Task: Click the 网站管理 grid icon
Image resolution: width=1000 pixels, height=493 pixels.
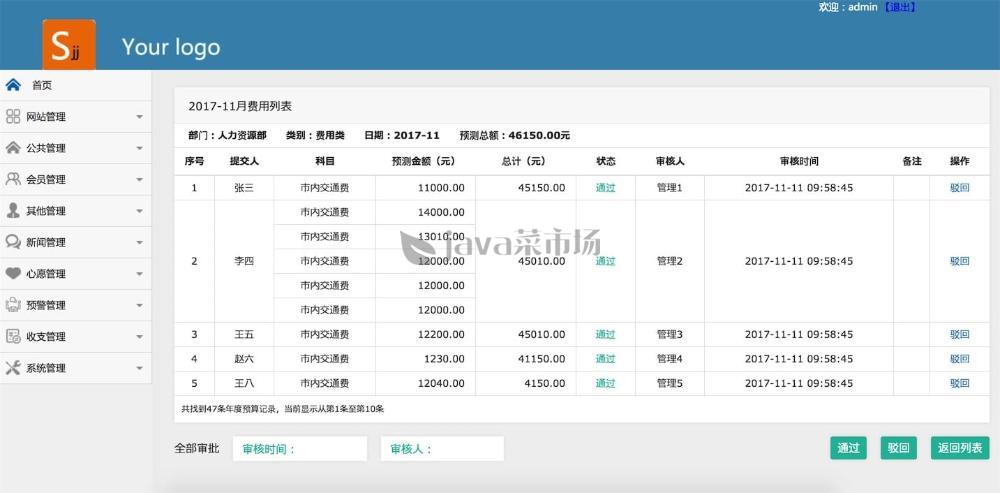Action: 13,117
